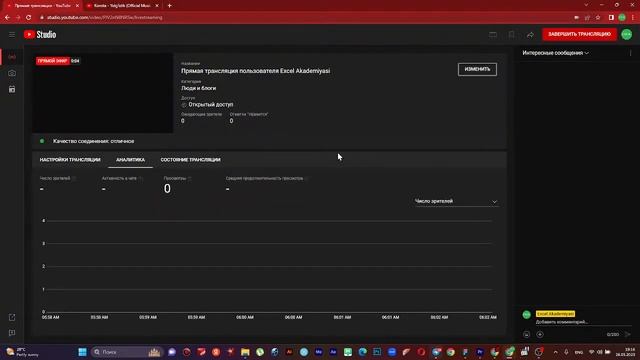Click the Изменить button
The image size is (640, 360).
477,69
